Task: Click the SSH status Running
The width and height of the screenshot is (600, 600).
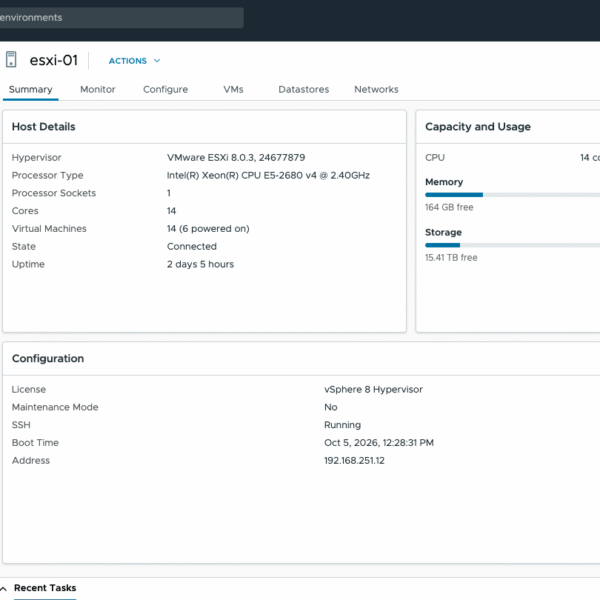Action: click(x=342, y=425)
